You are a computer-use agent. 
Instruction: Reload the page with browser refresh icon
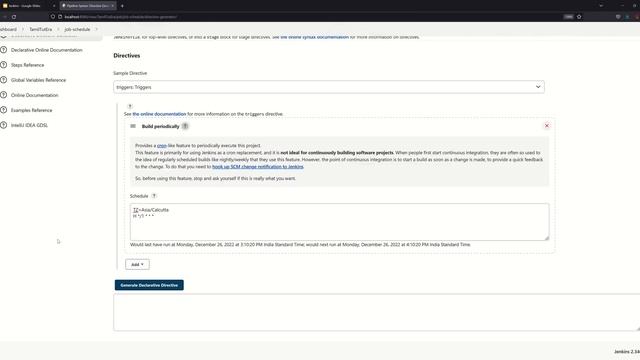point(14,17)
